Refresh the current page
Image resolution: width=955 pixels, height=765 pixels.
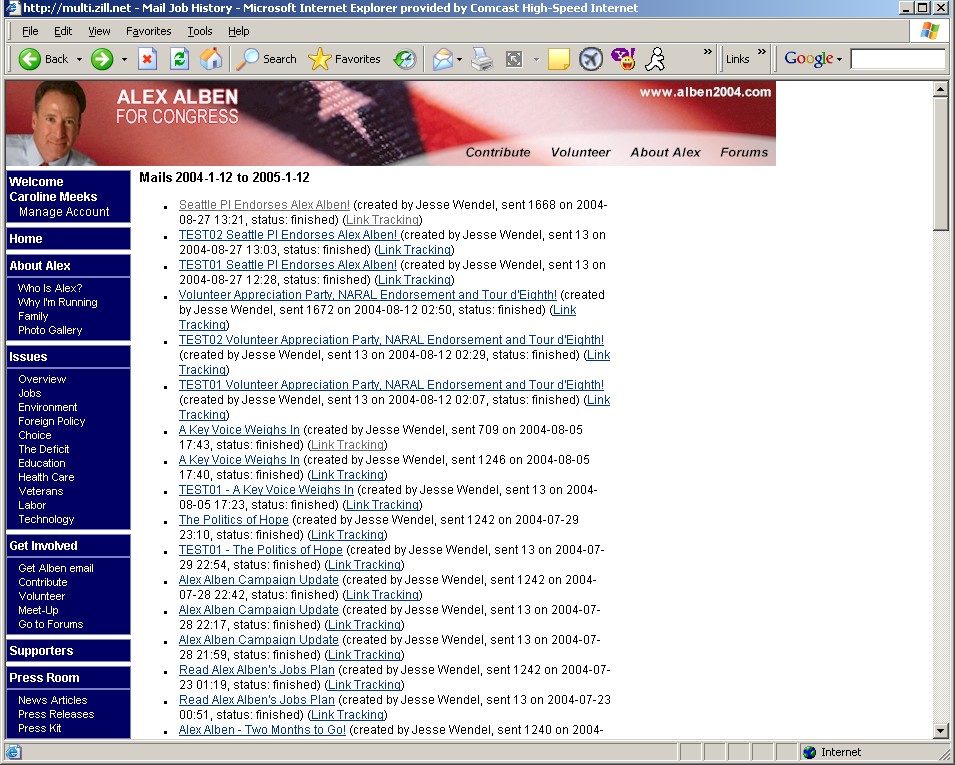coord(179,59)
